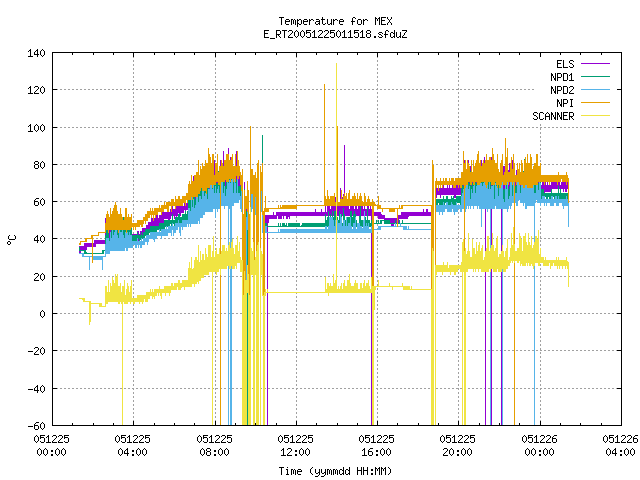Click the purple ELS legend line
This screenshot has height=480, width=640.
tap(596, 64)
